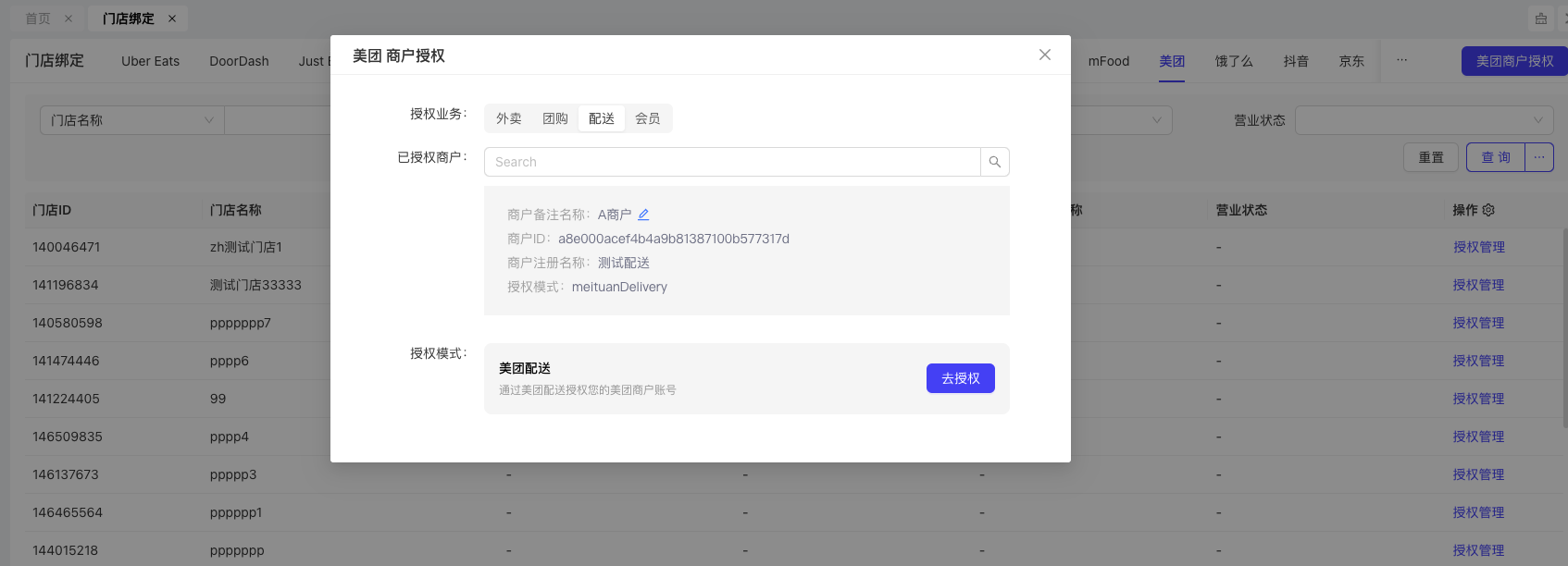Switch to the 首页 page tab
1568x566 pixels.
click(38, 18)
